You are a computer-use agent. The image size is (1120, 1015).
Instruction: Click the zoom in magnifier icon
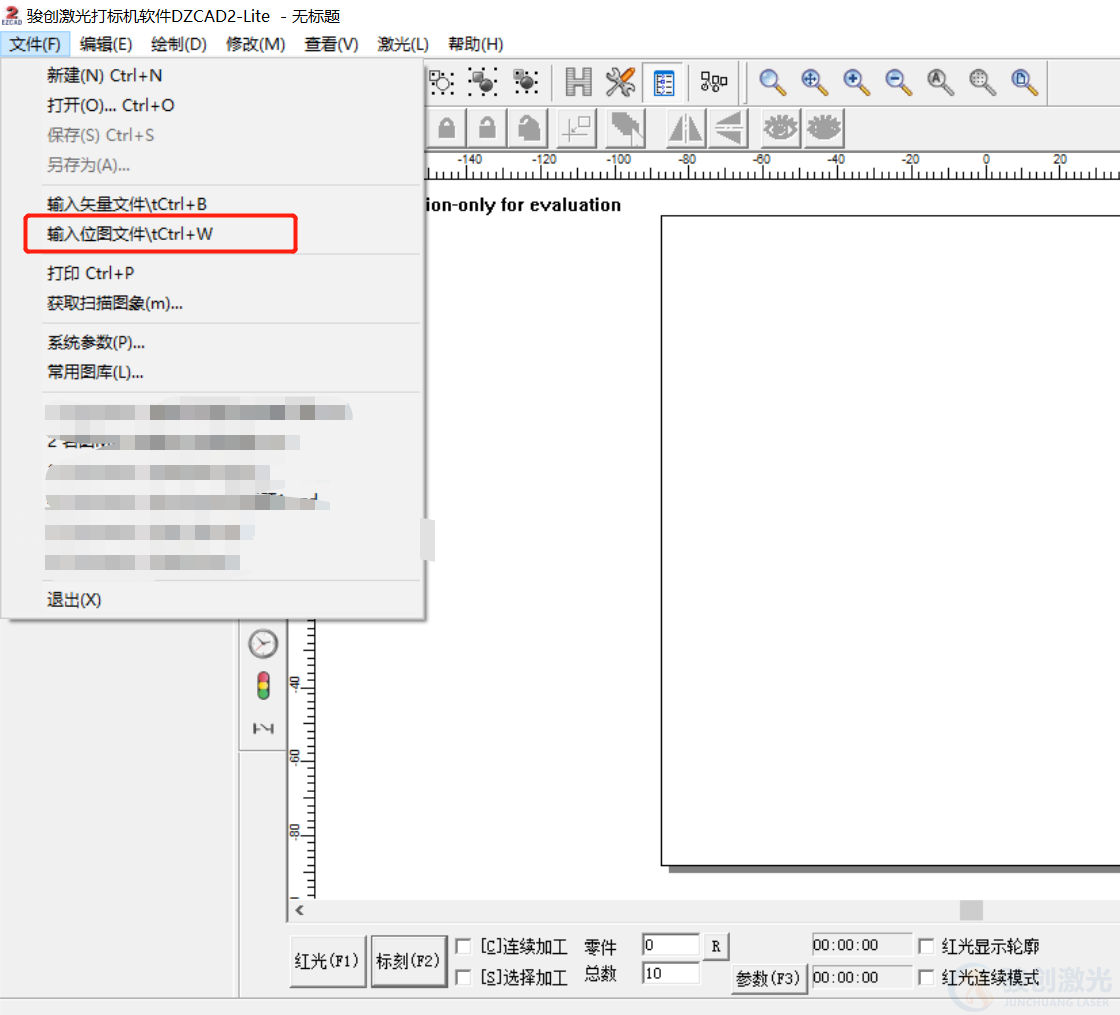coord(856,82)
